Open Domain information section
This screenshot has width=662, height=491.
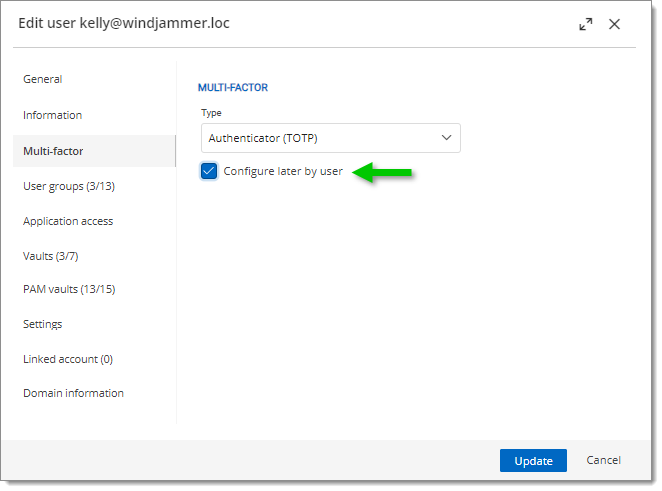73,393
